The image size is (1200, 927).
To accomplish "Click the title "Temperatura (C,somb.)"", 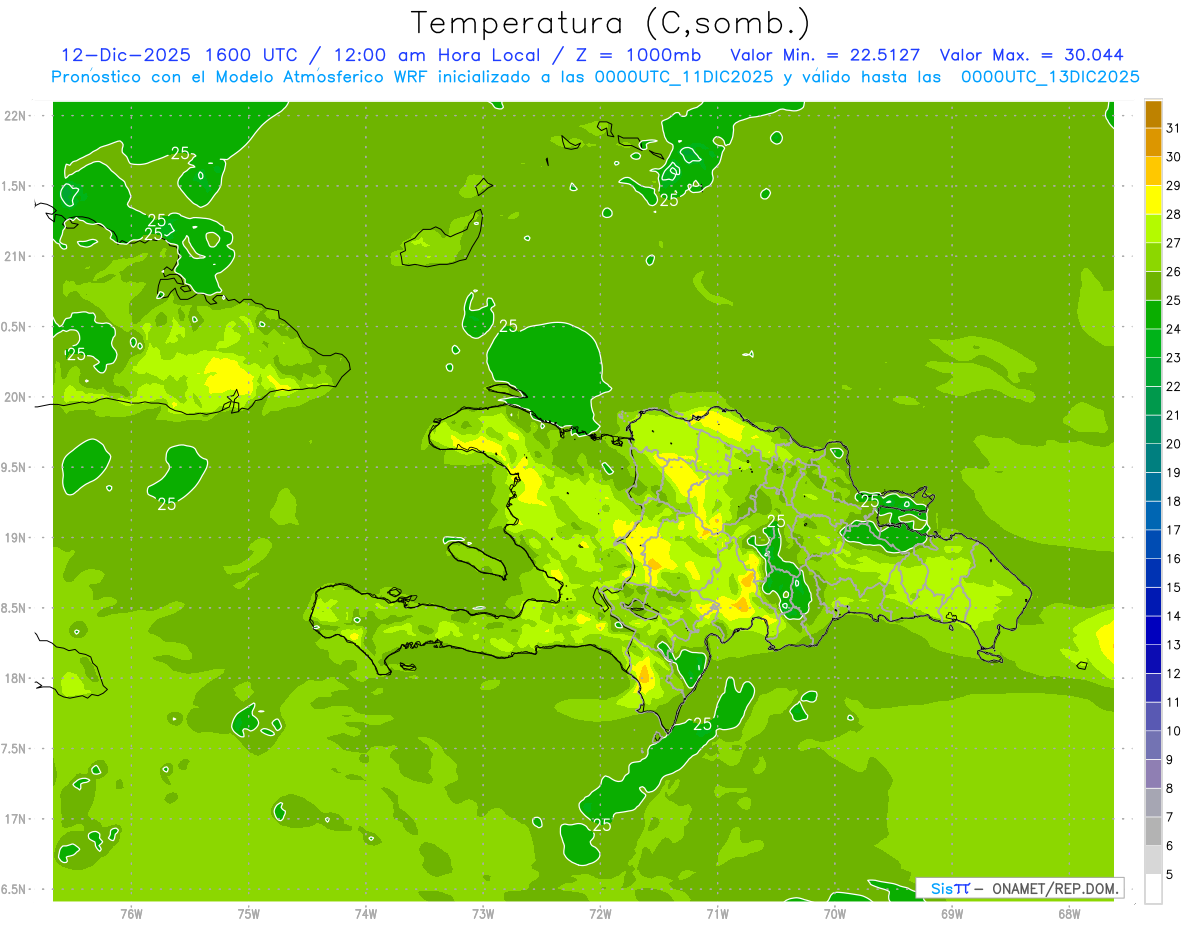I will click(x=610, y=22).
